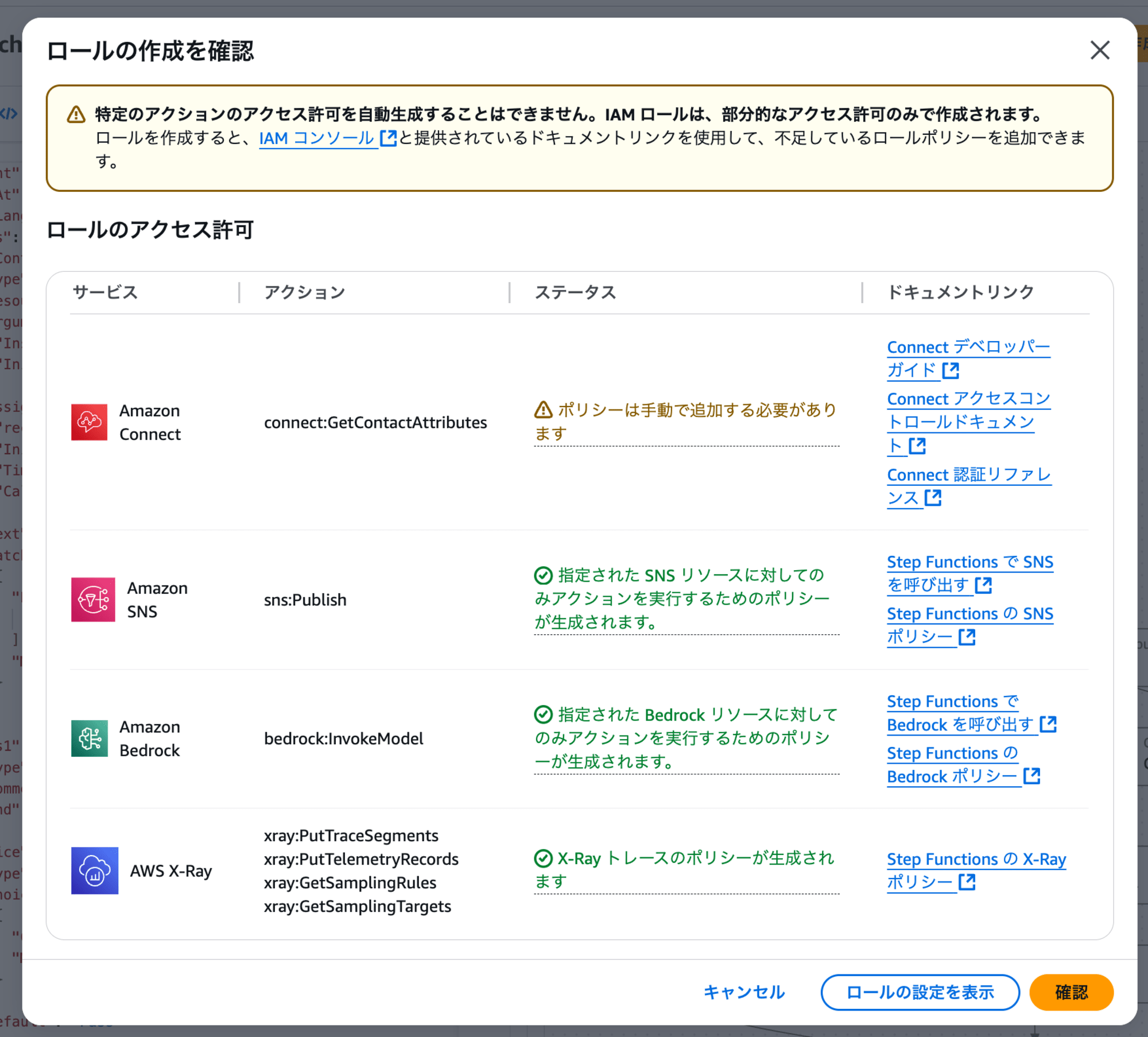The height and width of the screenshot is (1037, 1148).
Task: Open the IAM コンソール link
Action: (x=328, y=138)
